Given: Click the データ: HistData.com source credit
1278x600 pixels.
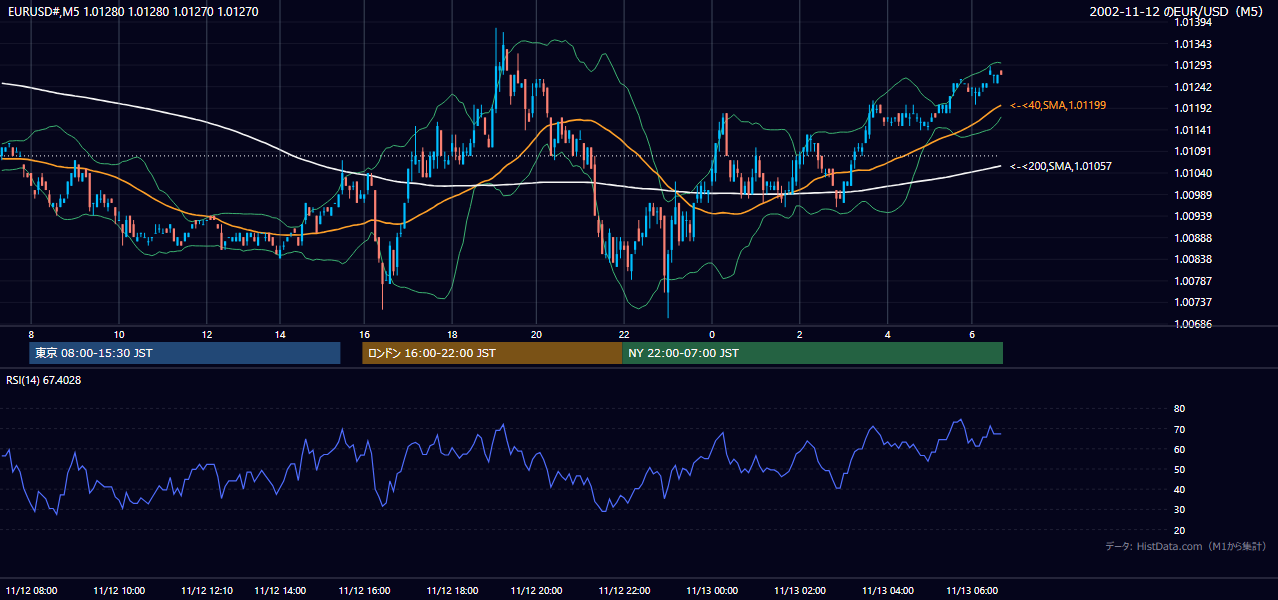Looking at the screenshot, I should 1186,546.
